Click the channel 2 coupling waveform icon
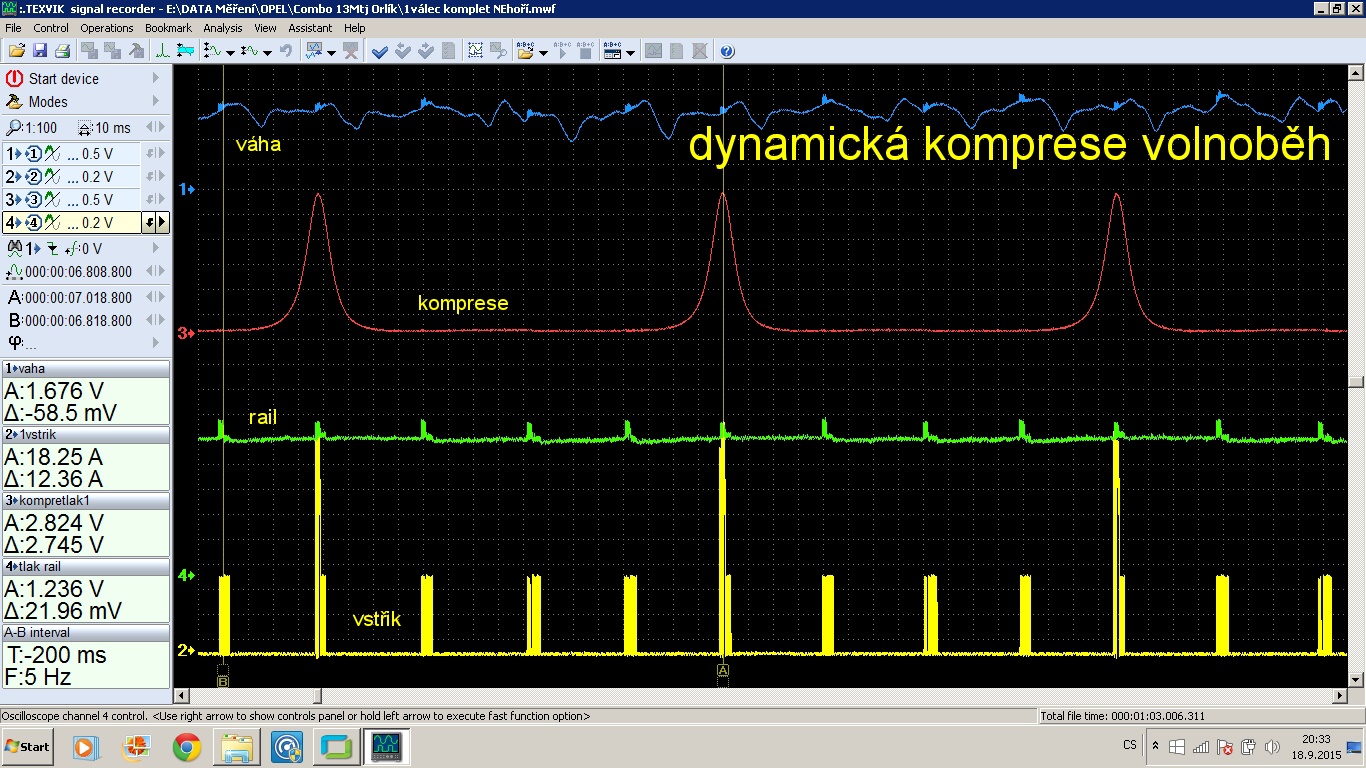The width and height of the screenshot is (1366, 768). [52, 177]
